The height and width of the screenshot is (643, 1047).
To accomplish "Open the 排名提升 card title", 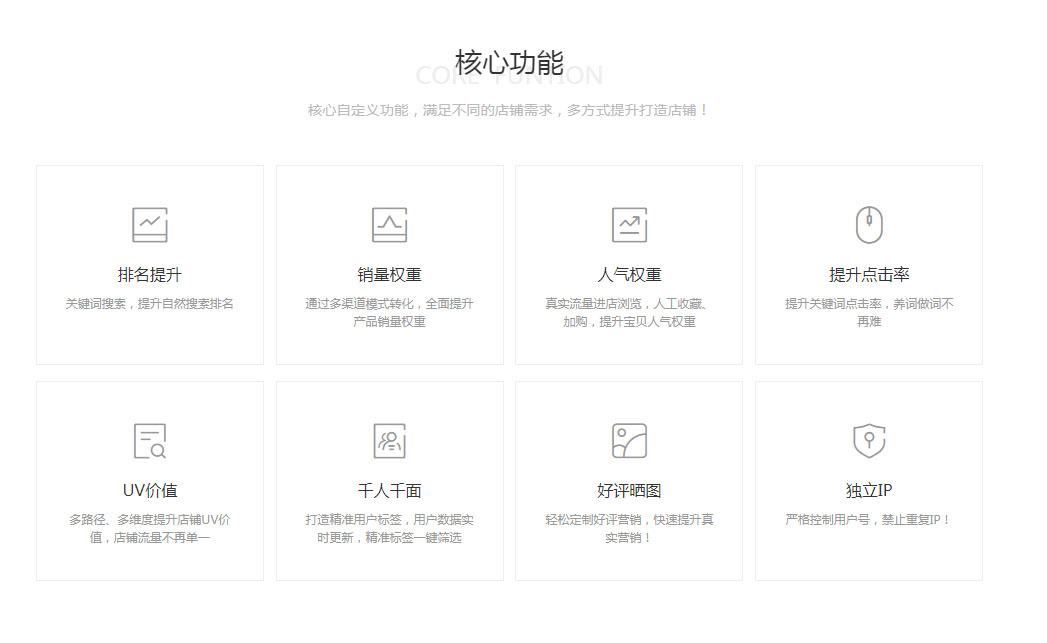I will [150, 275].
